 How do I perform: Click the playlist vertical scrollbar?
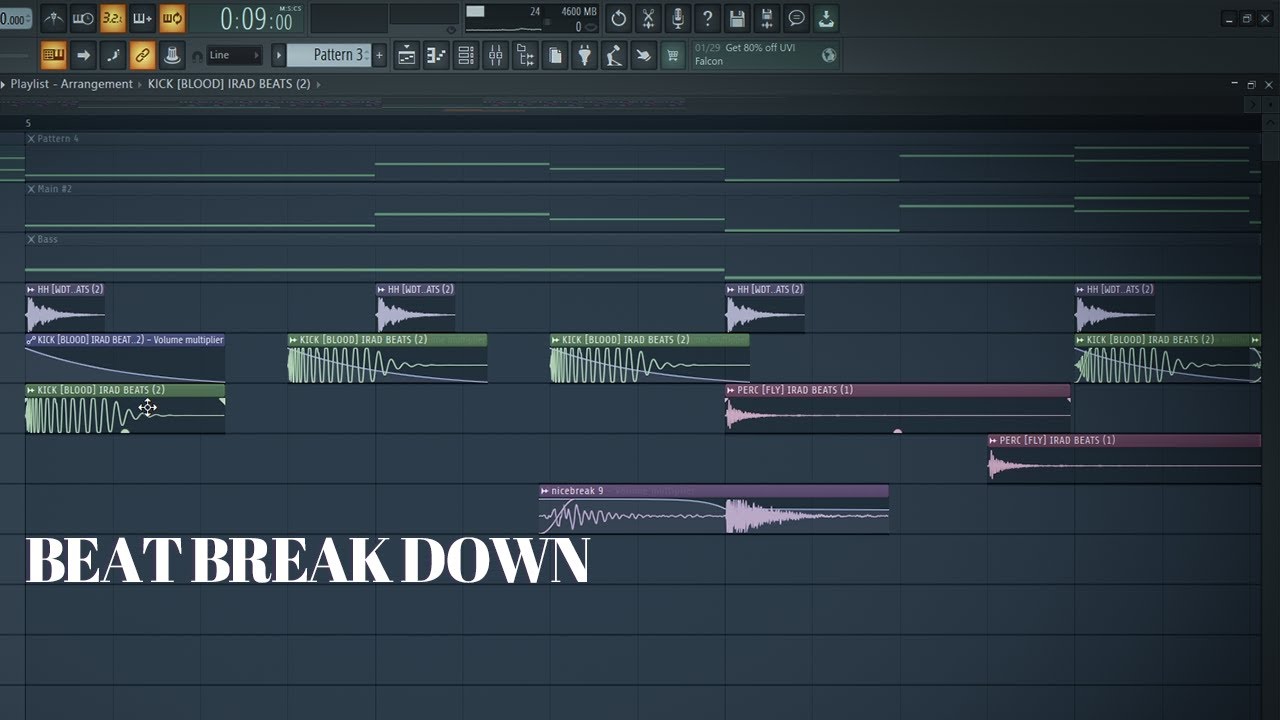point(1270,146)
